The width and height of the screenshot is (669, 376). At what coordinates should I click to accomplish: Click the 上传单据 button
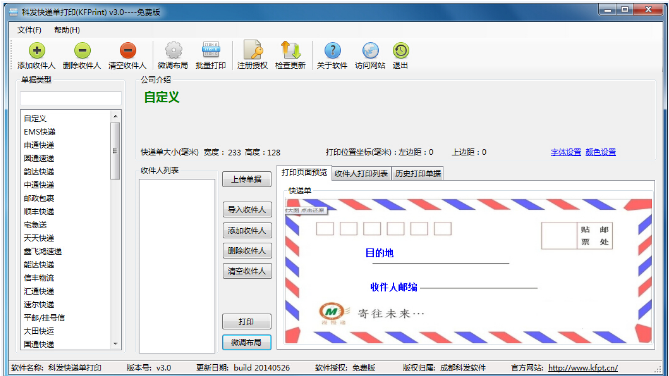click(247, 179)
